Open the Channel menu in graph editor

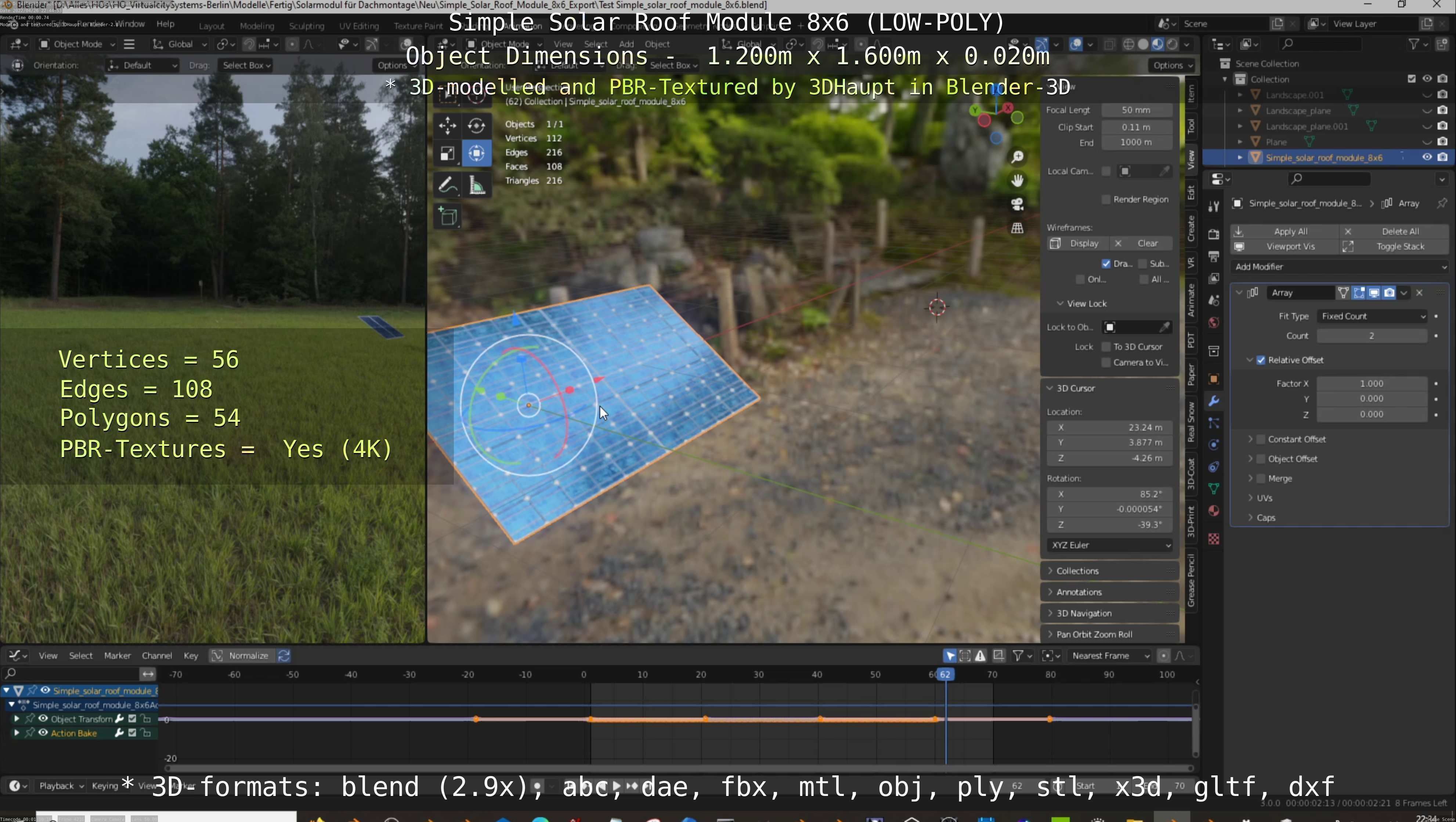(156, 656)
